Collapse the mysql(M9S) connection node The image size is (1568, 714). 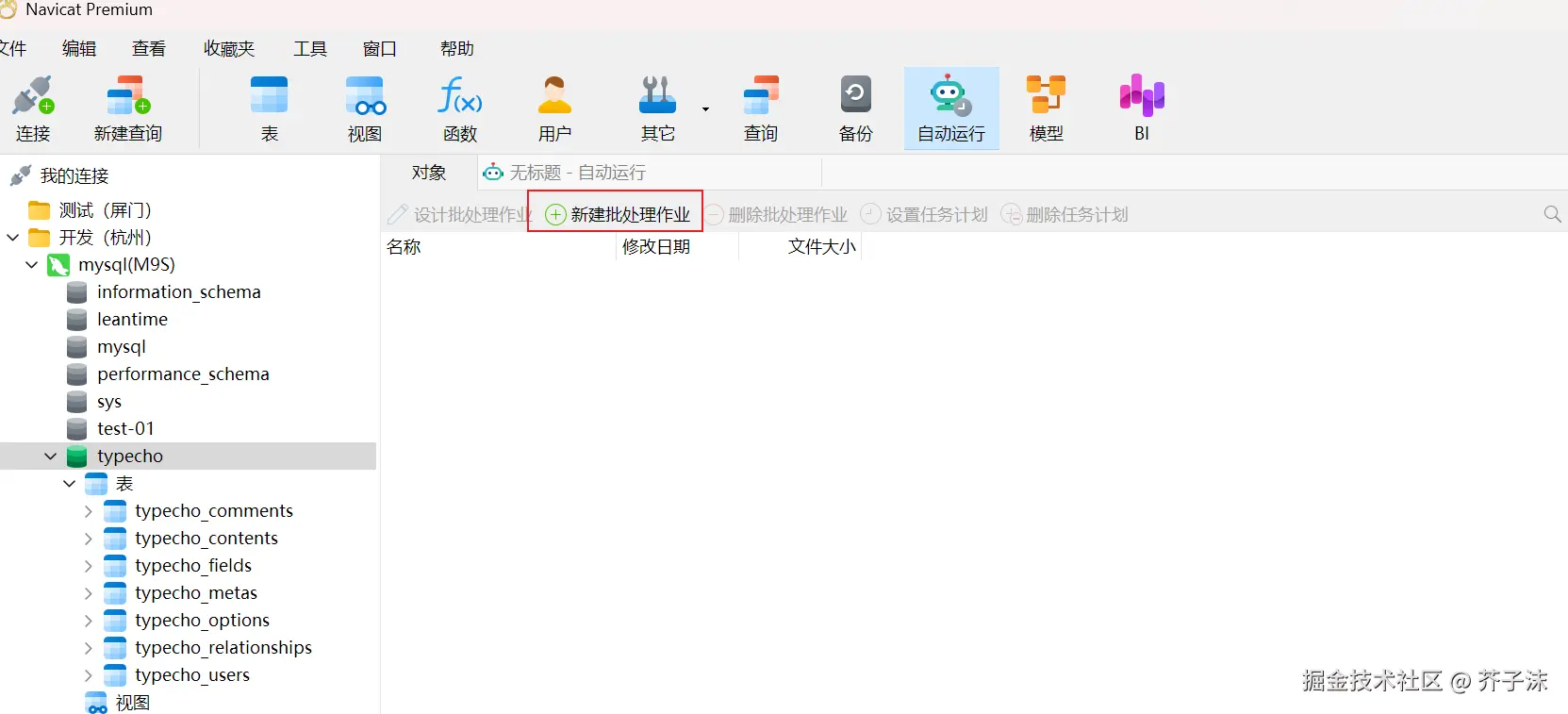tap(32, 265)
